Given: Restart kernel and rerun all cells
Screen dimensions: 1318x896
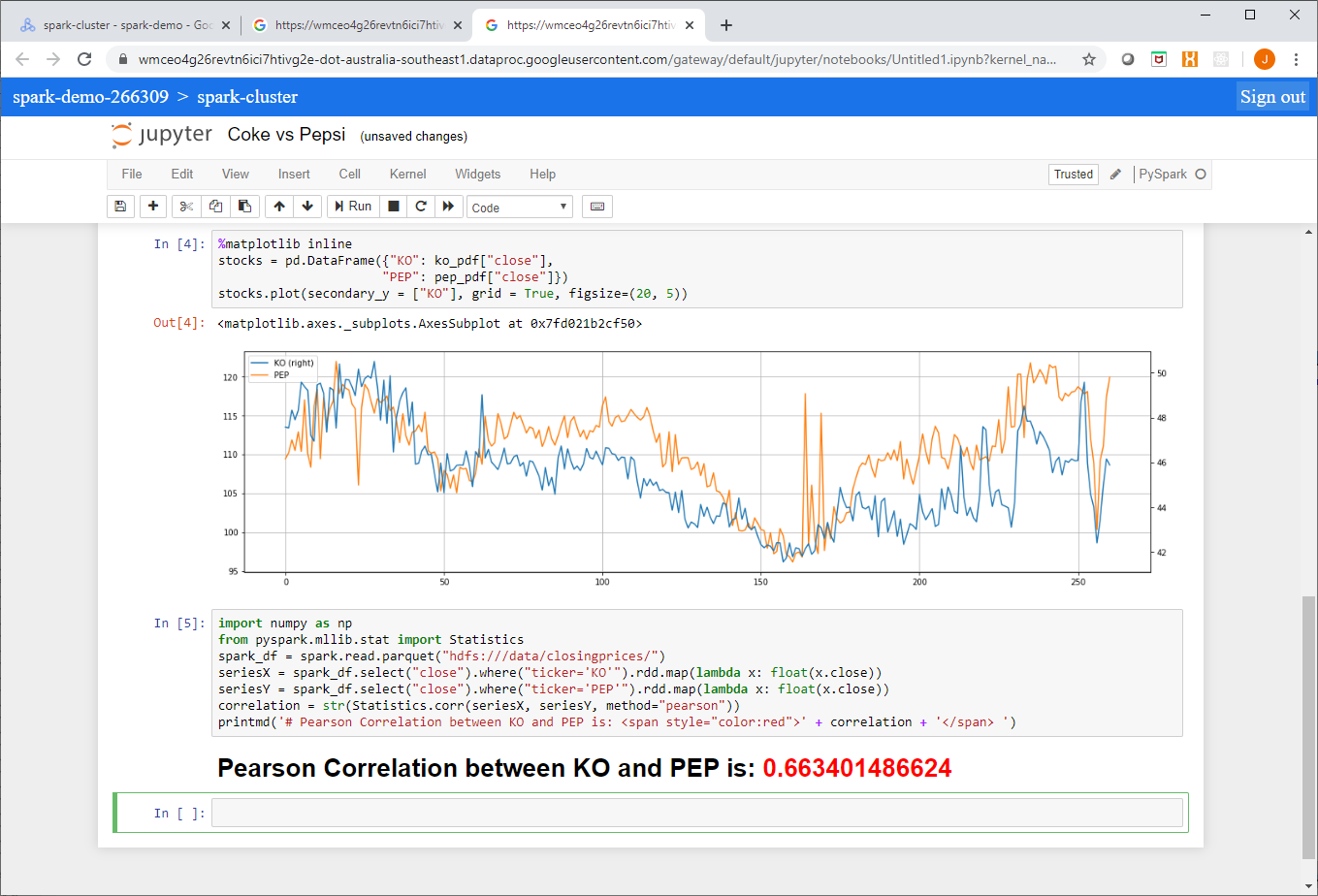Looking at the screenshot, I should (x=448, y=206).
